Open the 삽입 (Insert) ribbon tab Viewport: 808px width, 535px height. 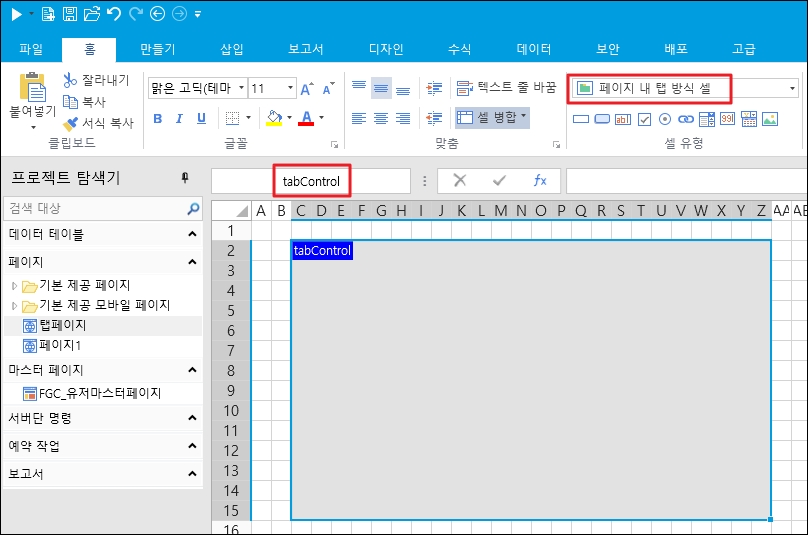(x=232, y=49)
